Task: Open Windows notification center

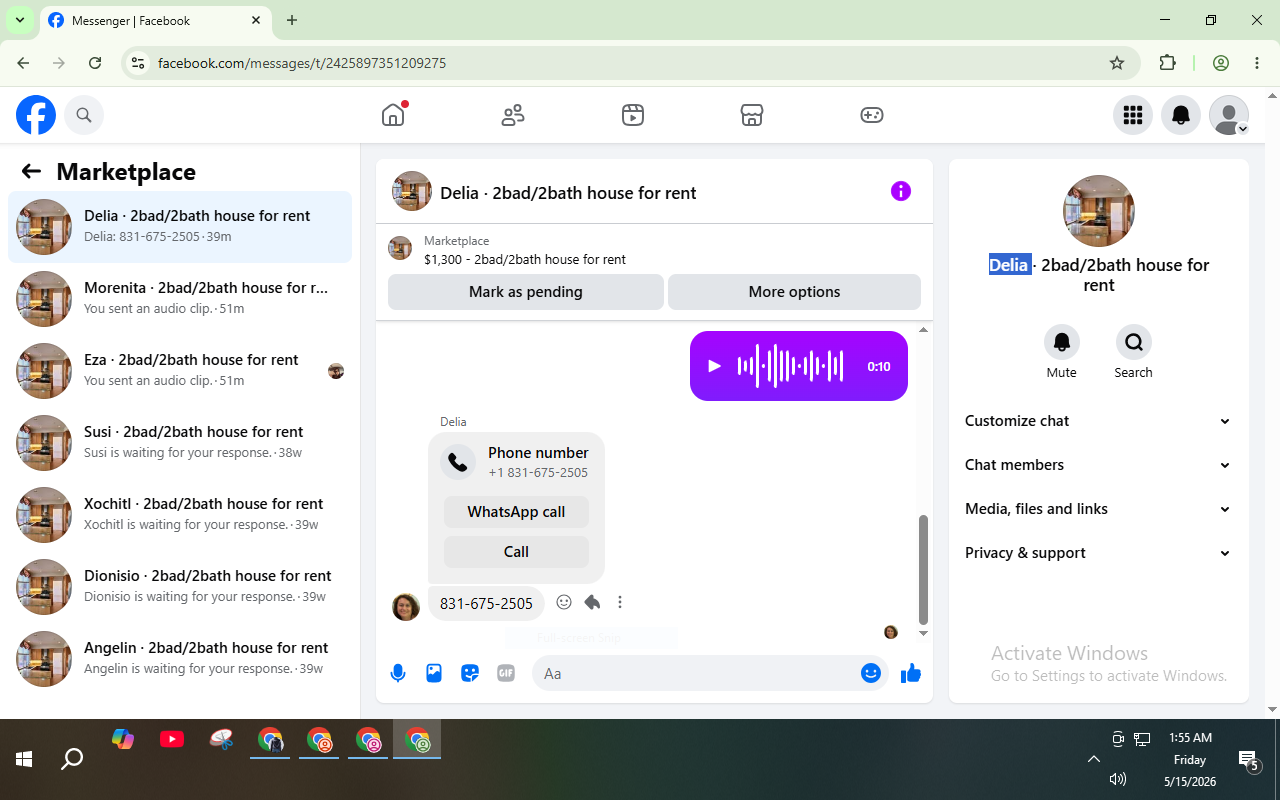Action: pos(1248,762)
